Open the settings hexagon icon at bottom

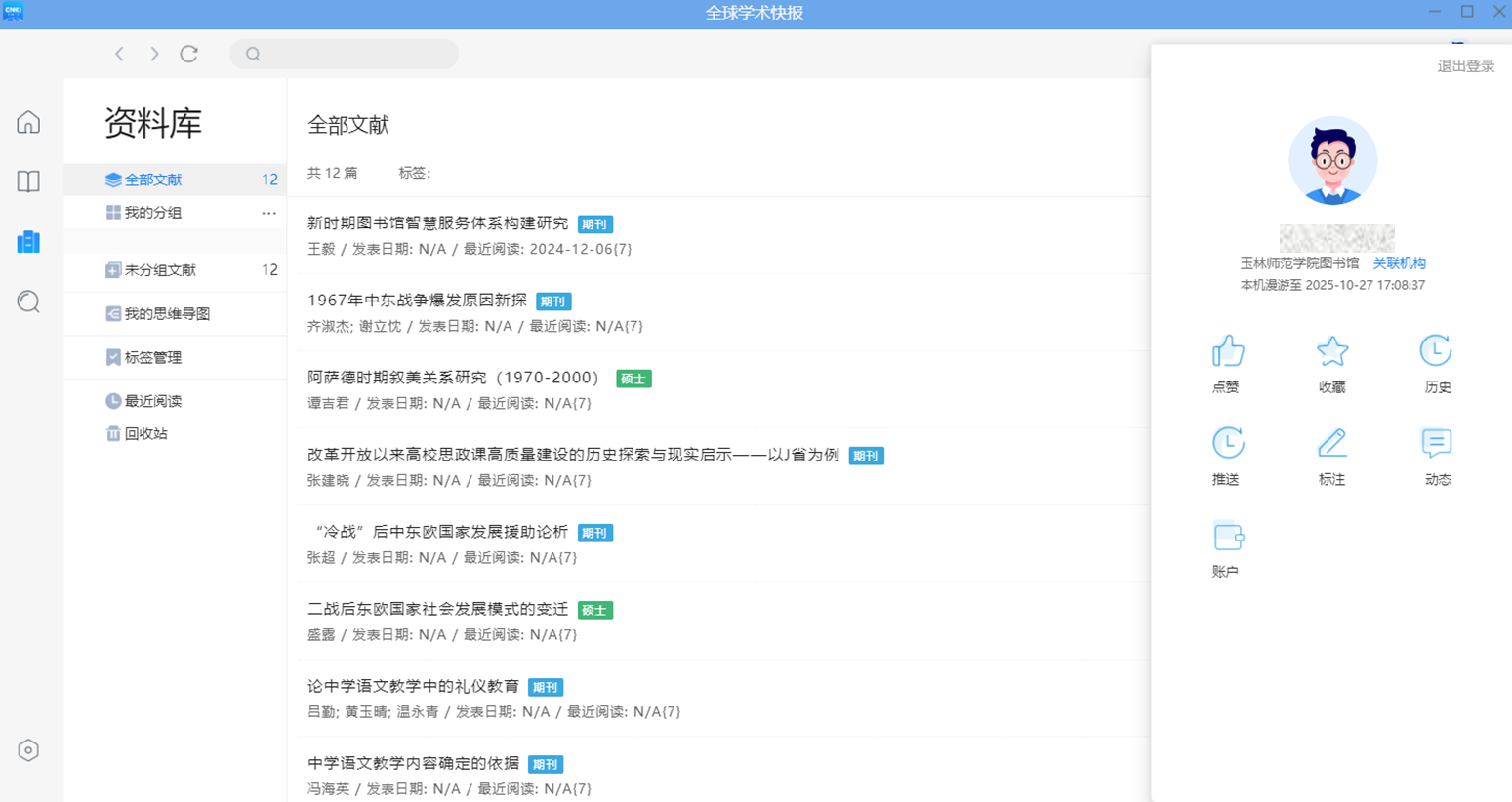pyautogui.click(x=28, y=750)
